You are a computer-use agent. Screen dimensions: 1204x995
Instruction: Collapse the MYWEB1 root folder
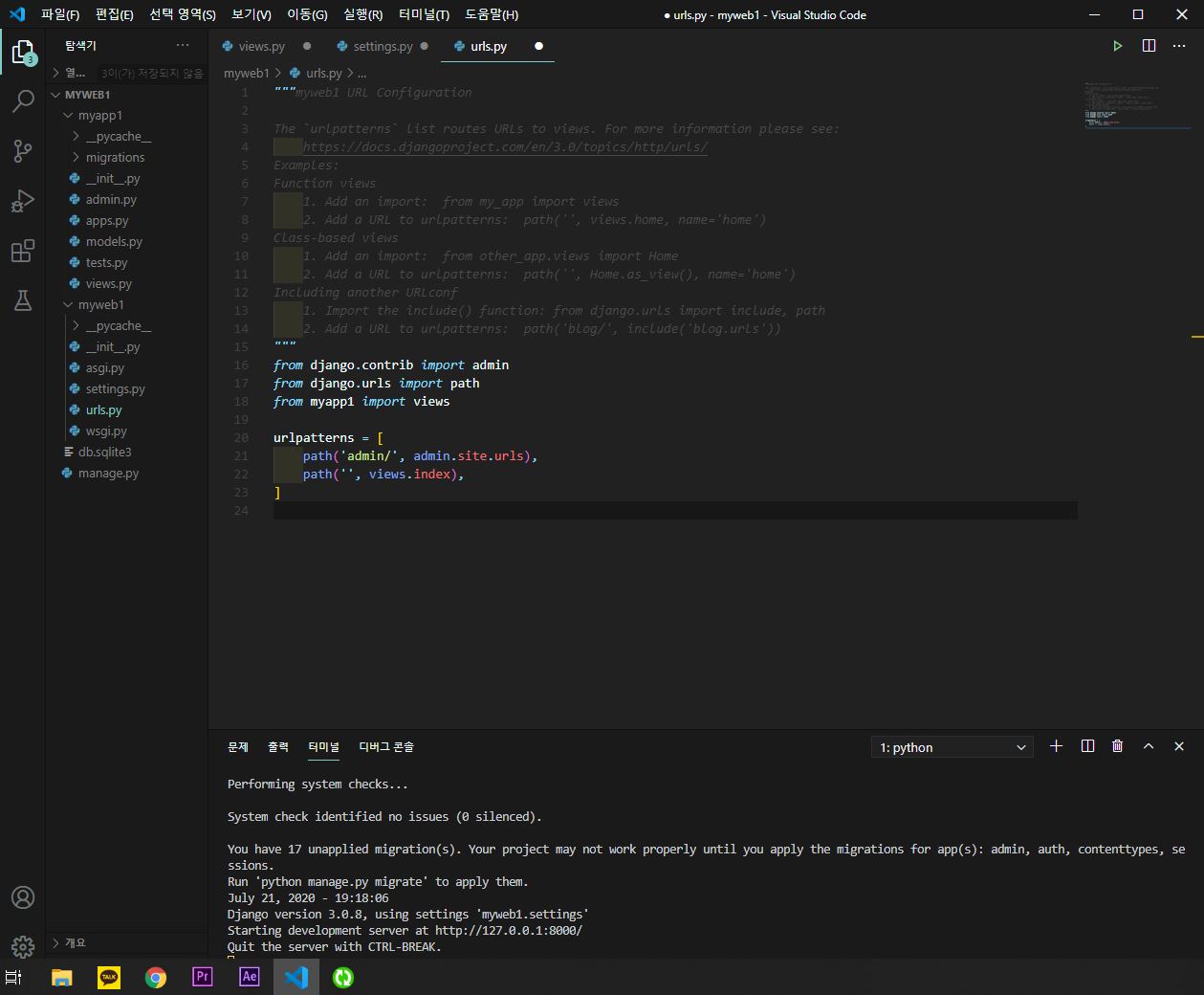(126, 95)
